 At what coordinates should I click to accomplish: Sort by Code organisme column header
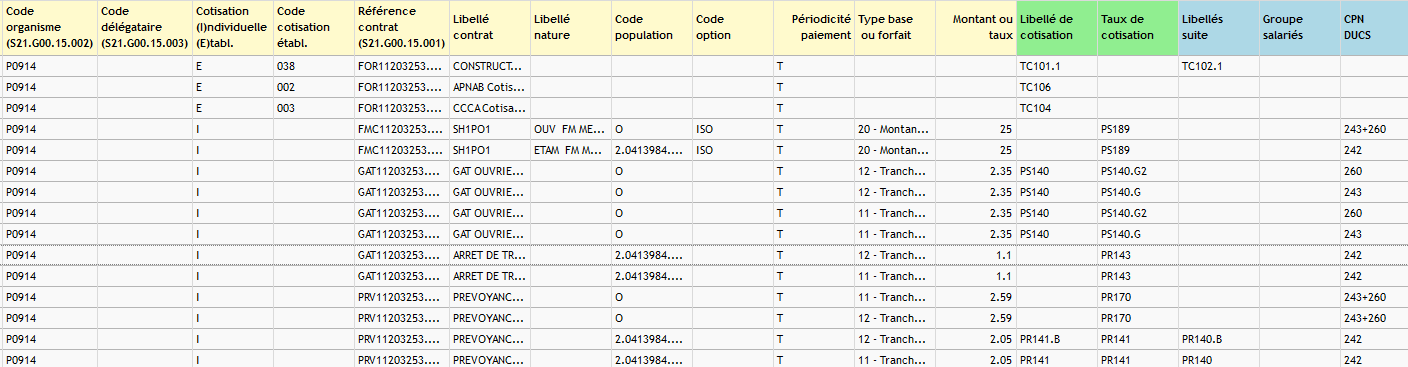[x=49, y=28]
